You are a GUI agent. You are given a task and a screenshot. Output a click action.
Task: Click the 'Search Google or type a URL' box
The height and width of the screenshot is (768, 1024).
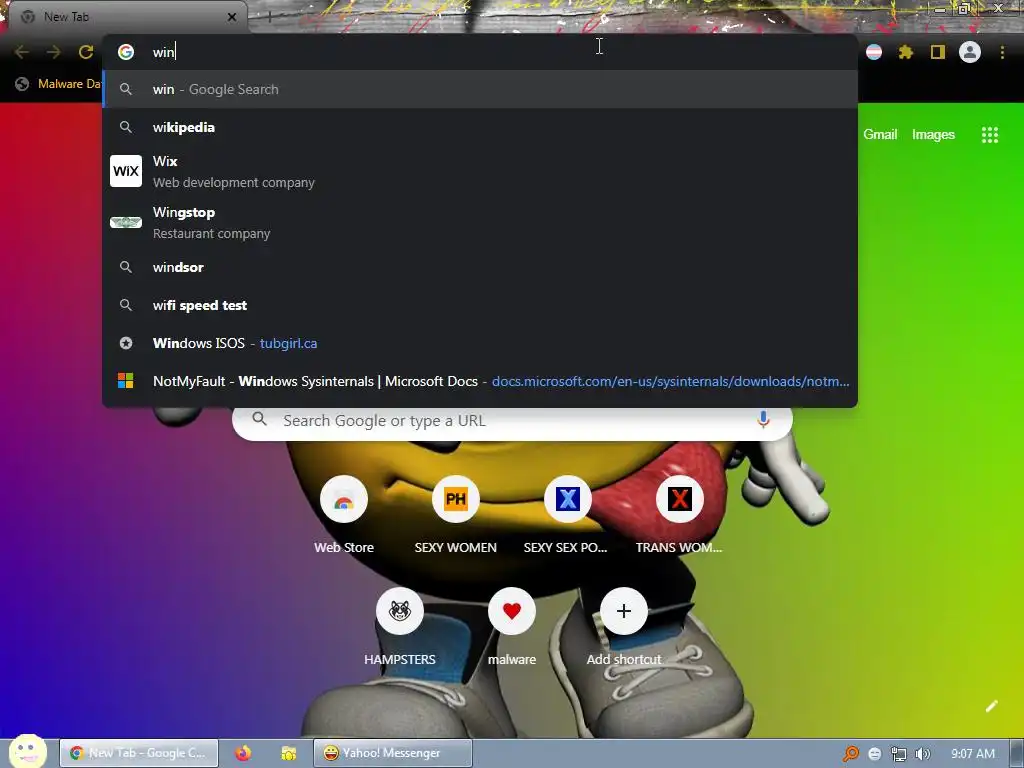(x=512, y=421)
